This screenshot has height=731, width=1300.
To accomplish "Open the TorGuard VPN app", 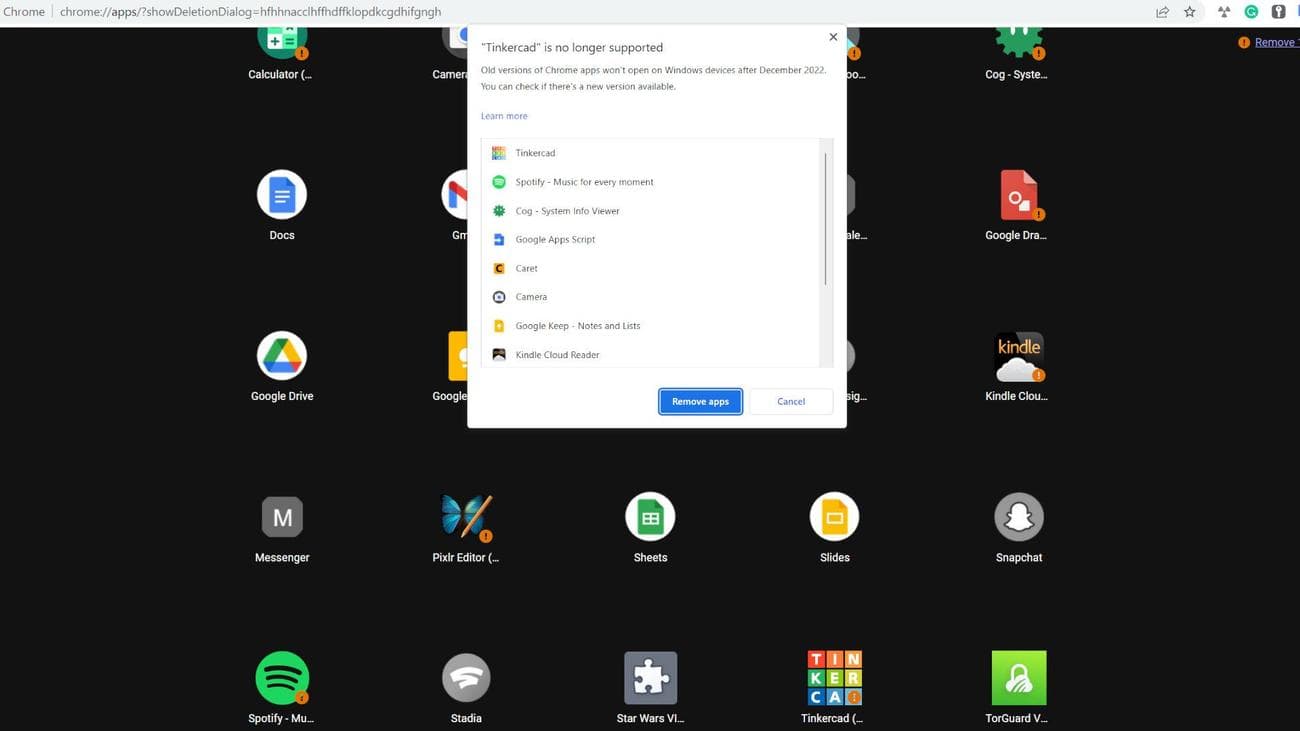I will [1018, 677].
